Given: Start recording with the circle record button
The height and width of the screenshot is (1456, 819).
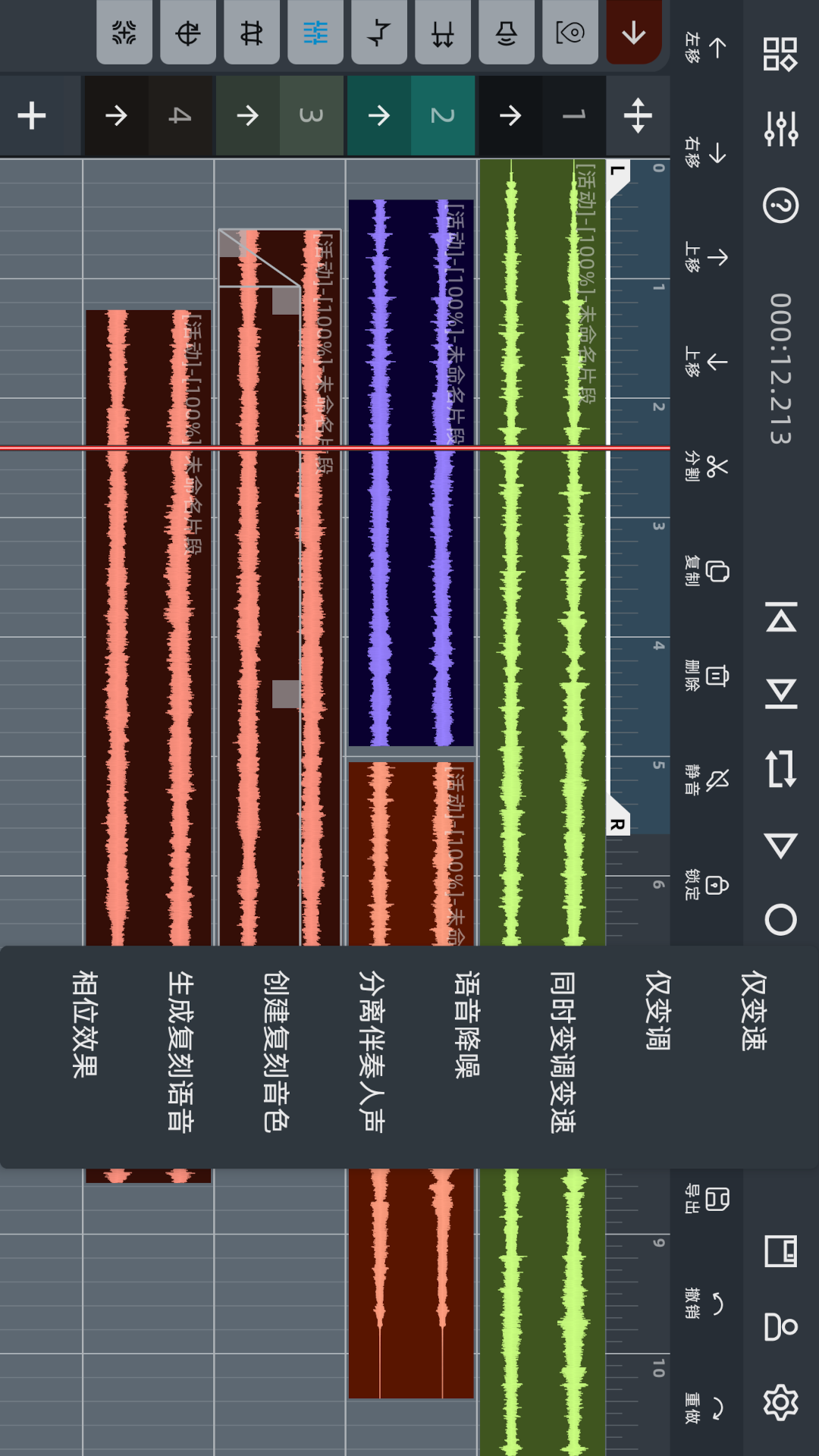Looking at the screenshot, I should point(780,920).
